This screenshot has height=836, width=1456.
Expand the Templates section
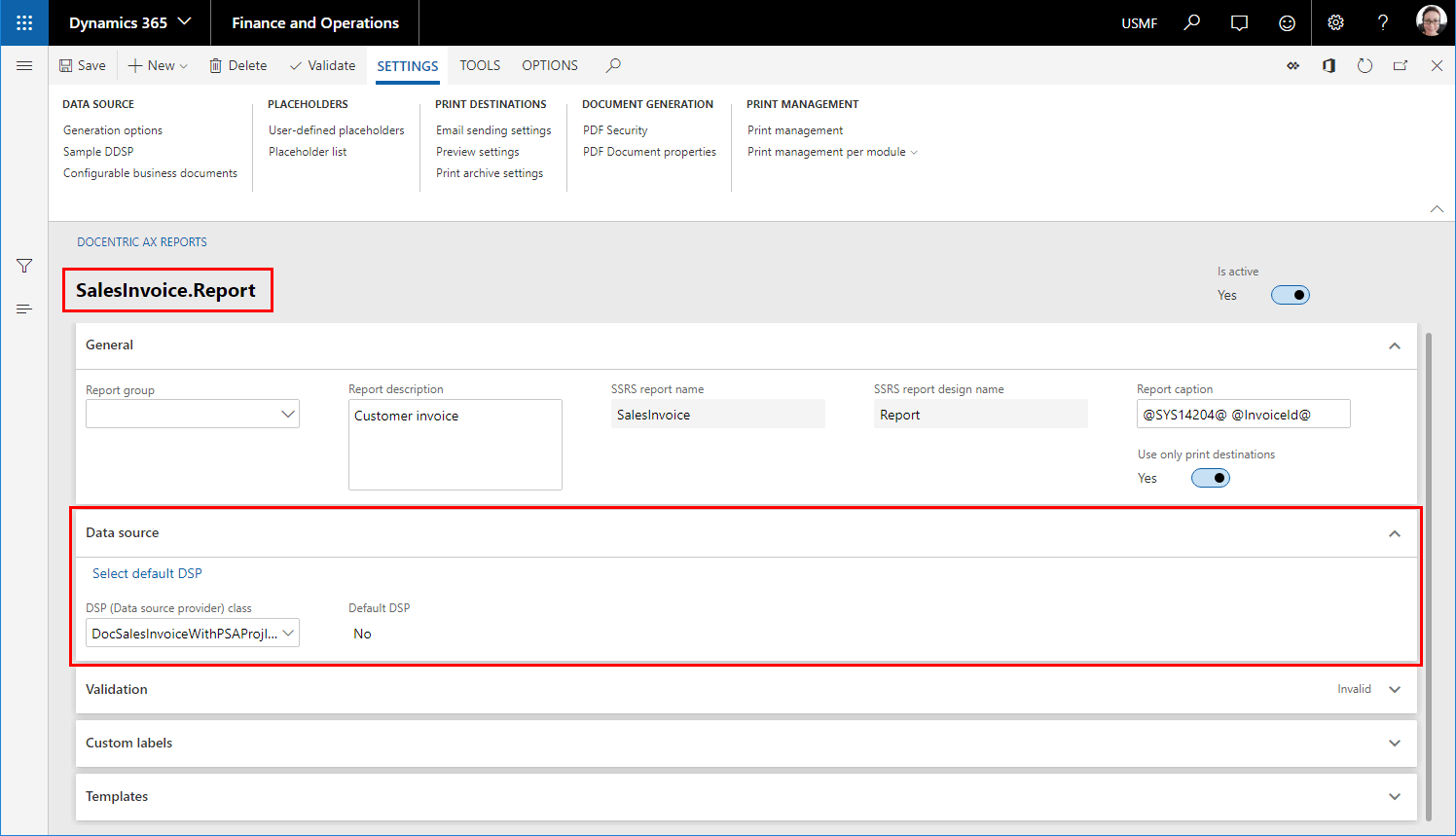click(1395, 796)
